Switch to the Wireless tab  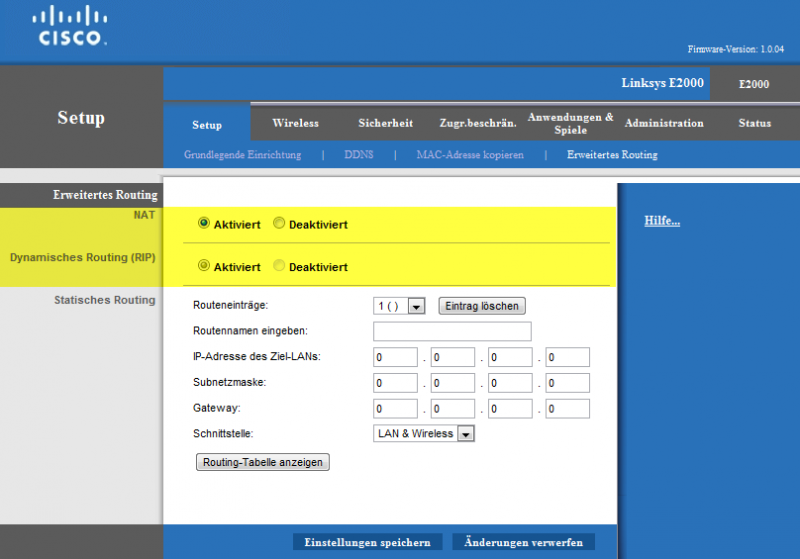pyautogui.click(x=295, y=123)
